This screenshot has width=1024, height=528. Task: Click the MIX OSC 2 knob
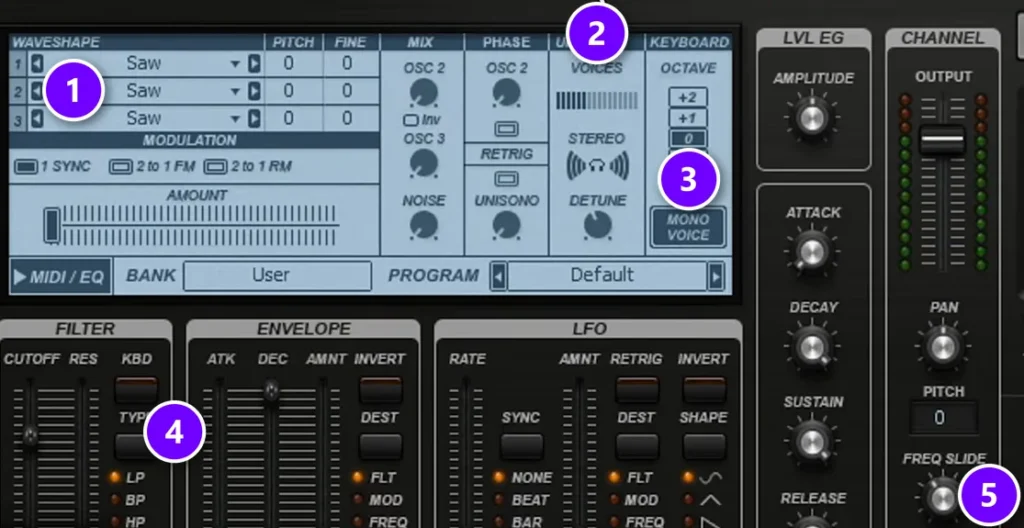pyautogui.click(x=423, y=92)
